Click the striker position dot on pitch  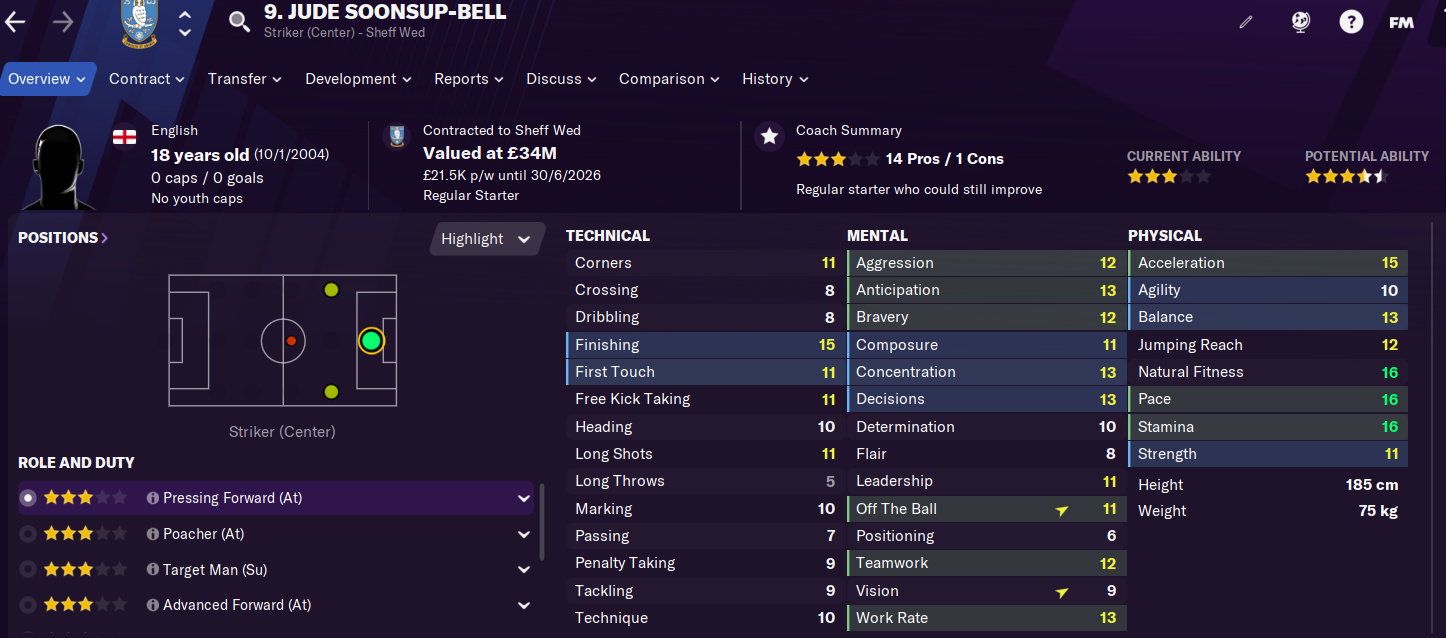click(371, 341)
